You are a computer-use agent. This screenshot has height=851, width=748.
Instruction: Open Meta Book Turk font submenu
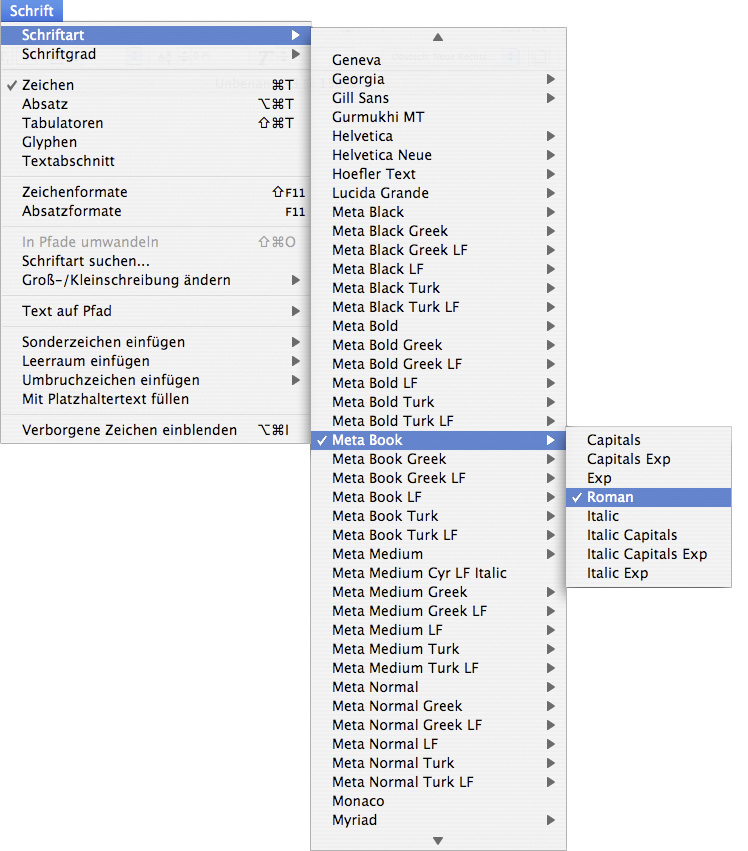click(439, 516)
